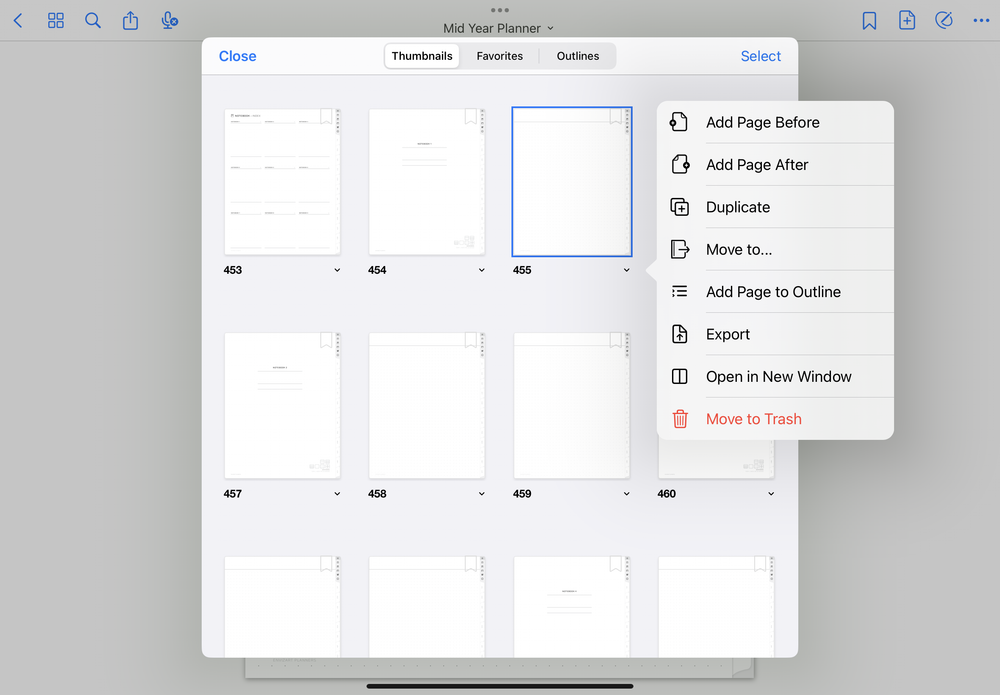Click the Select button to pick pages
The image size is (1000, 695).
(761, 56)
